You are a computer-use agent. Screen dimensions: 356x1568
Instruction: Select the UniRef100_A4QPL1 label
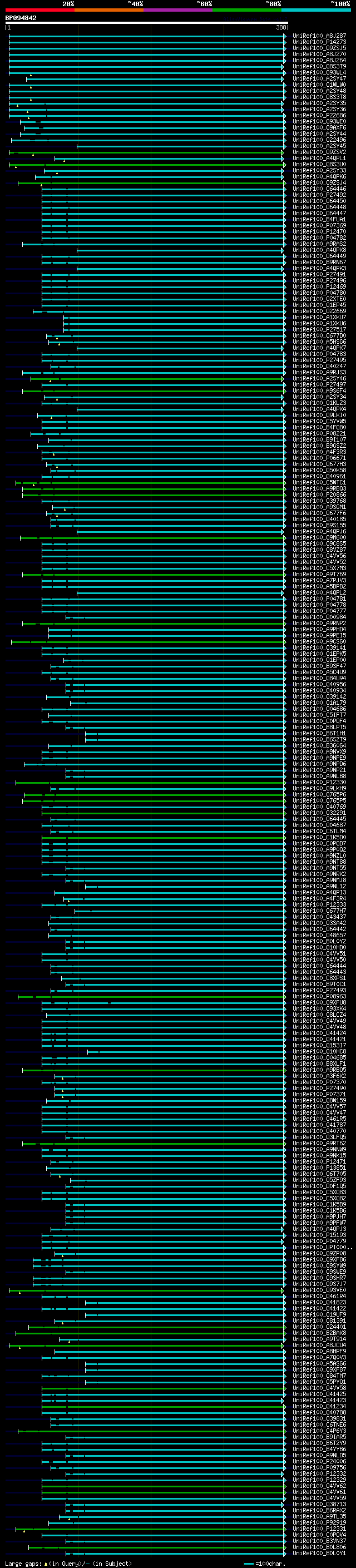tap(319, 159)
